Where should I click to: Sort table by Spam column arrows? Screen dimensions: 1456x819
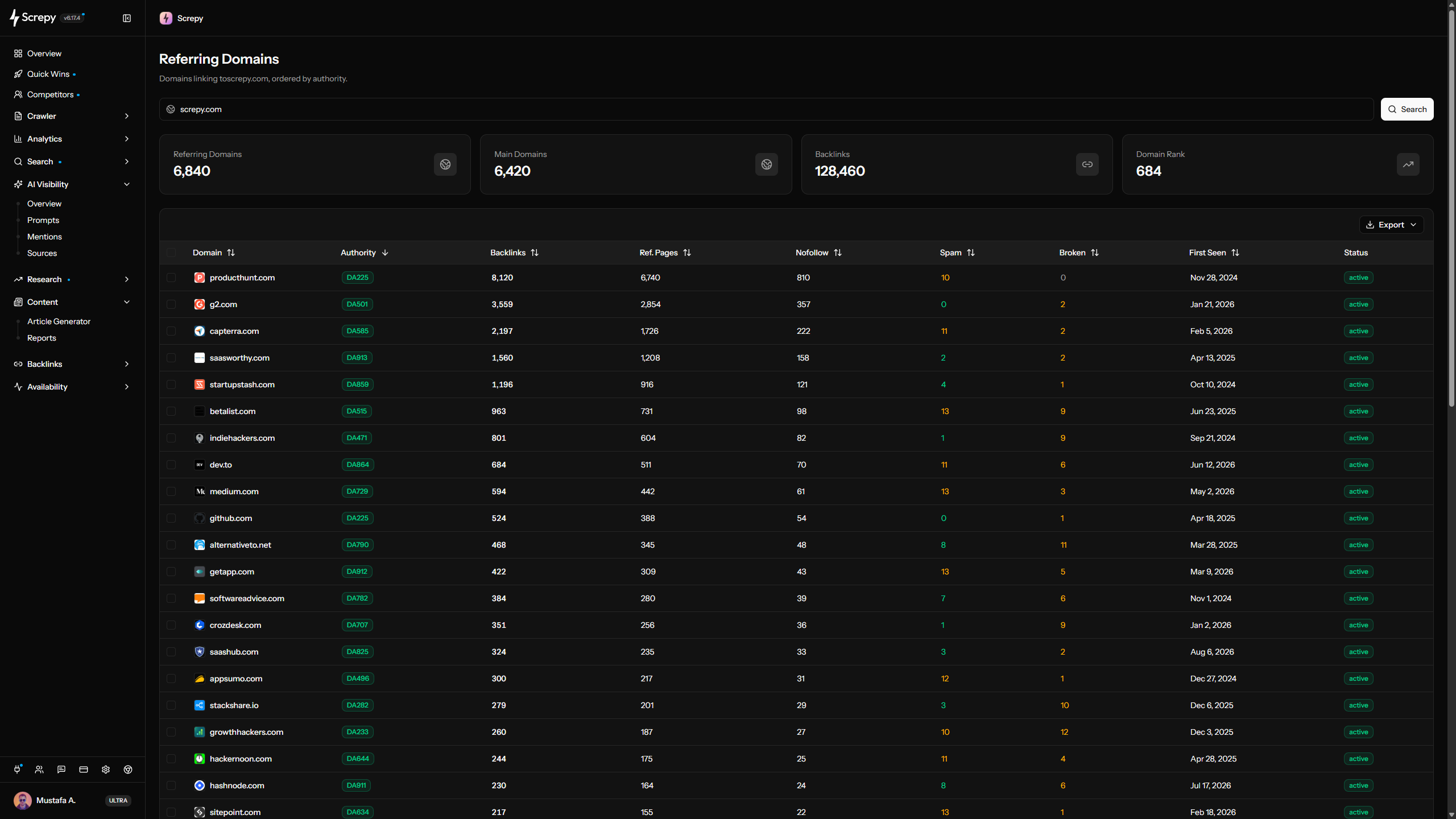coord(971,253)
